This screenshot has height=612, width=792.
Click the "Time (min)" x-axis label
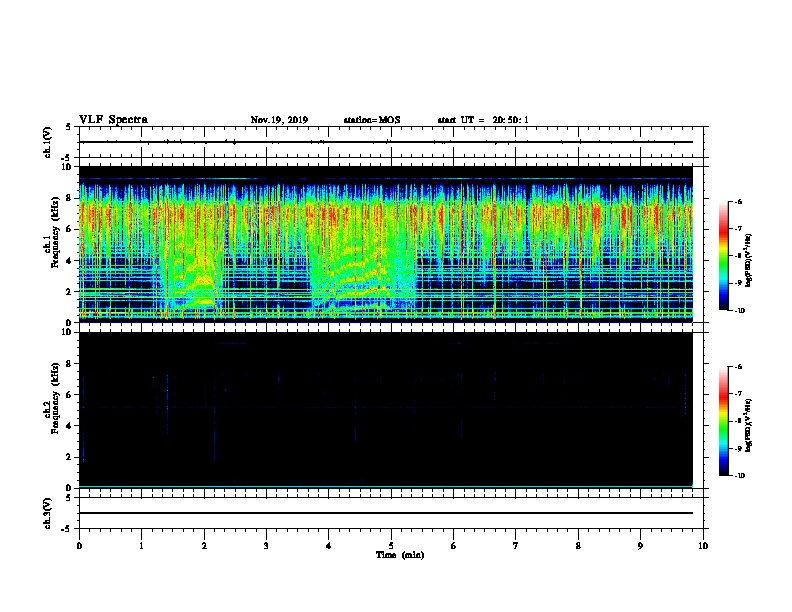pyautogui.click(x=400, y=555)
